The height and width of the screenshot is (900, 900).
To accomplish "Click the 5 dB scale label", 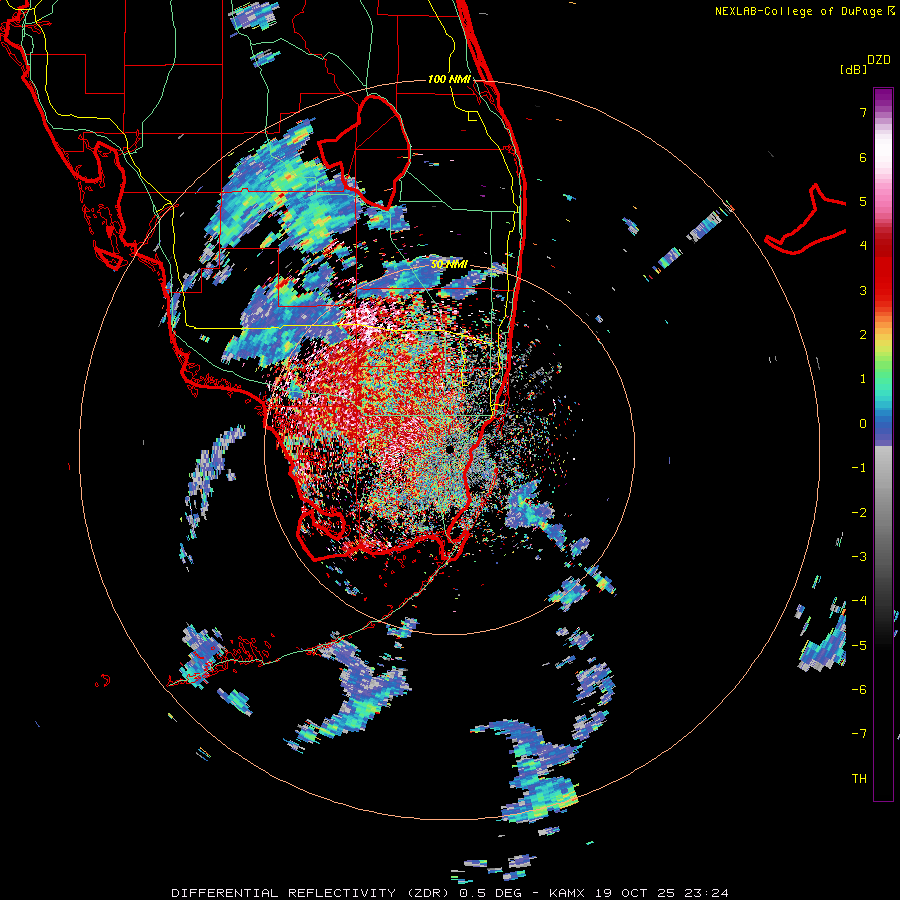I will pos(863,201).
